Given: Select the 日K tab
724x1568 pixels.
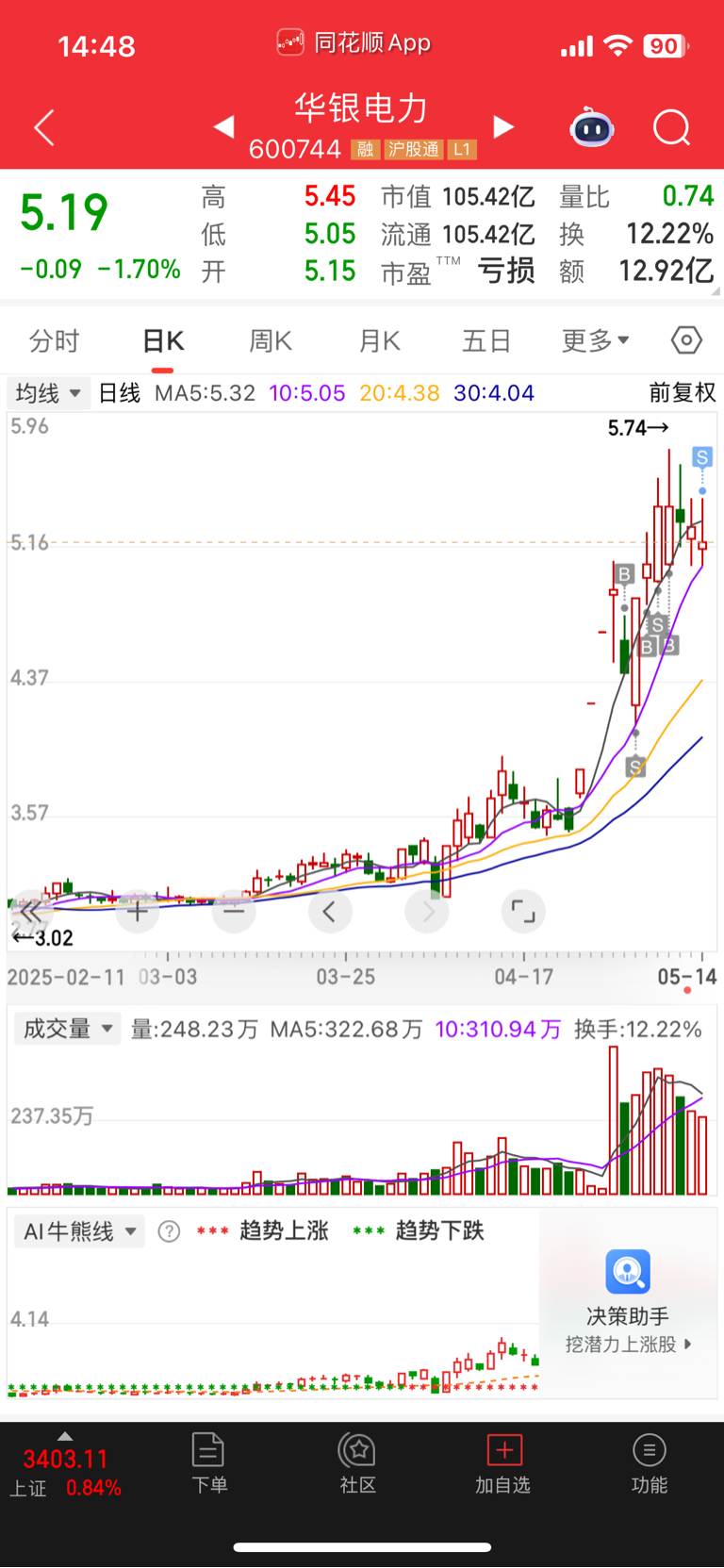Looking at the screenshot, I should tap(163, 340).
